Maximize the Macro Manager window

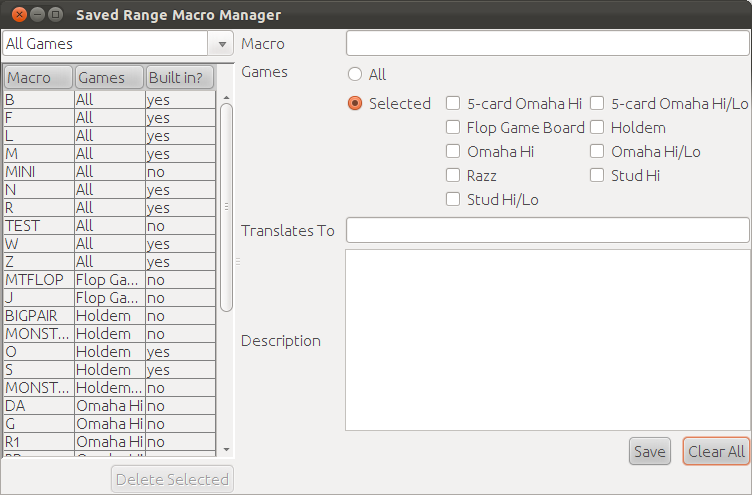56,15
